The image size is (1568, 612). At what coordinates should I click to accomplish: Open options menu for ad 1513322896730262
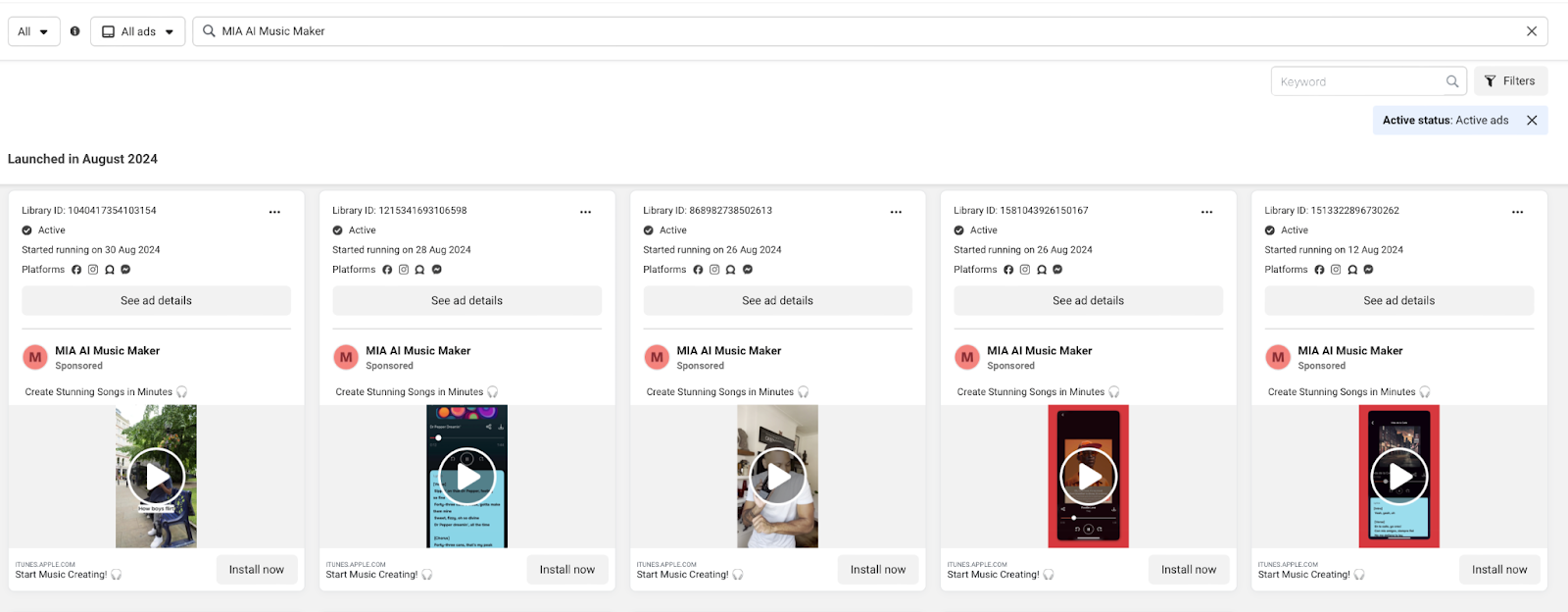(x=1517, y=212)
